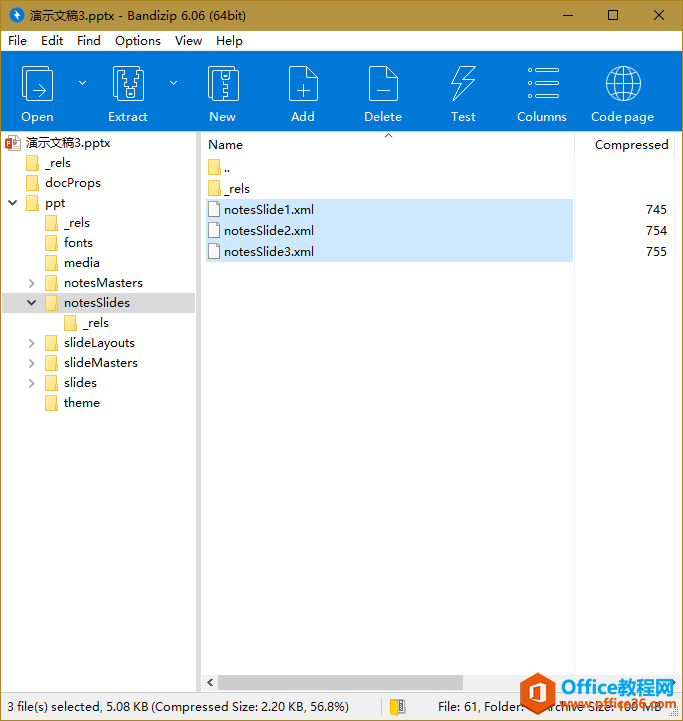Run the archive Test icon
This screenshot has height=721, width=683.
(x=463, y=86)
